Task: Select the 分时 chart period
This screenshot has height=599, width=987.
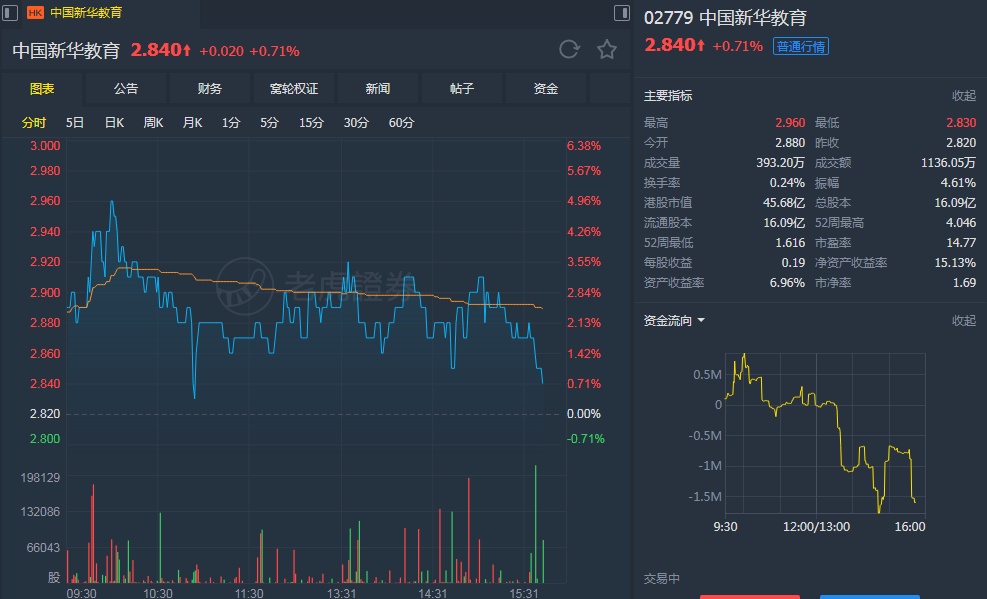Action: click(x=33, y=123)
